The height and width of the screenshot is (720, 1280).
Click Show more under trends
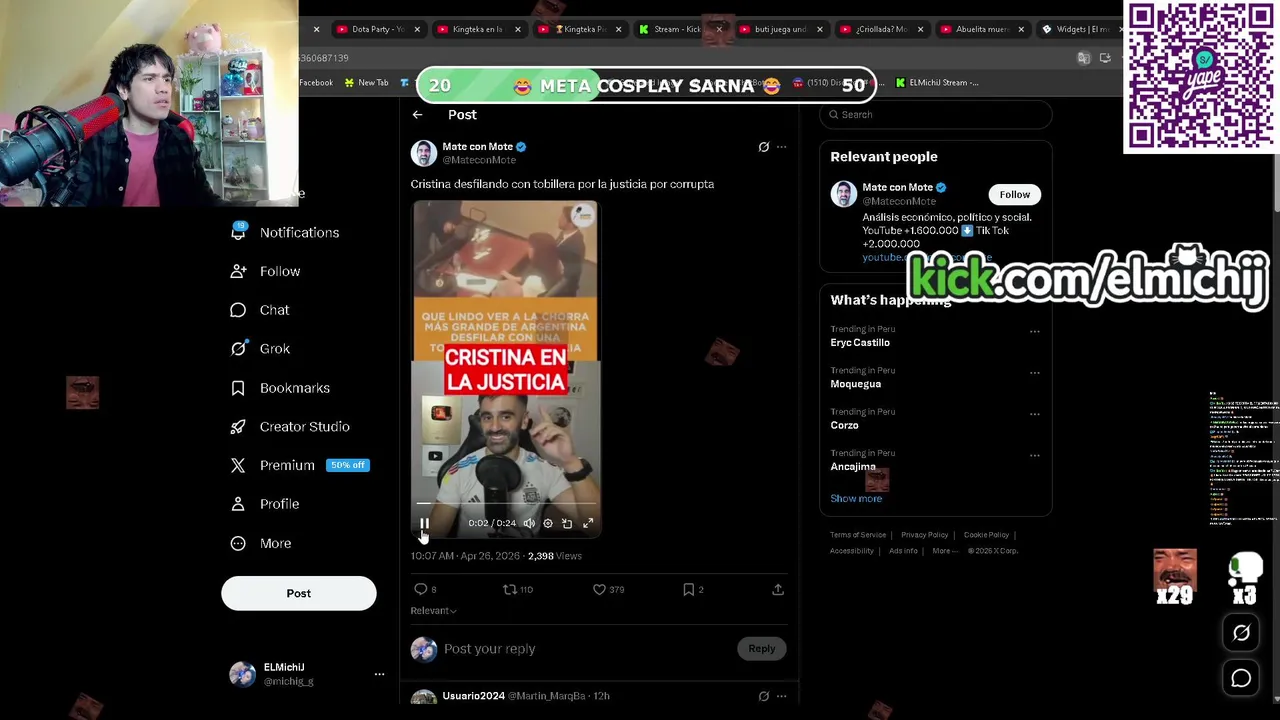point(856,498)
